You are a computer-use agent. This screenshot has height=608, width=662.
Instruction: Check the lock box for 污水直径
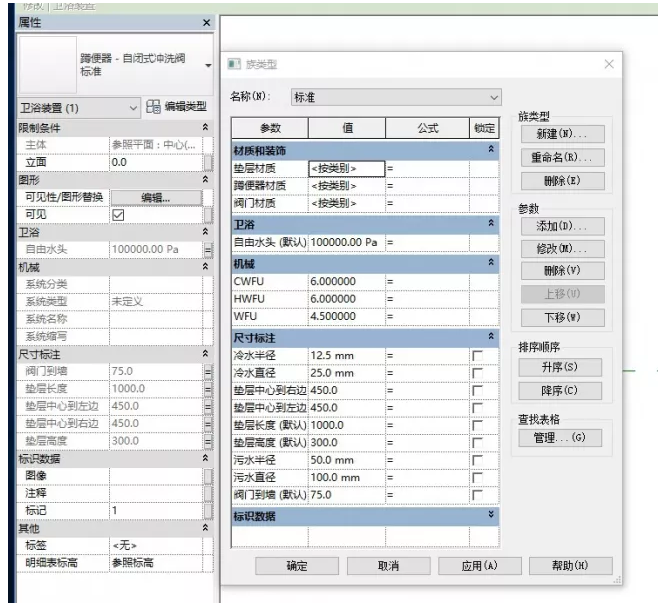coord(477,477)
